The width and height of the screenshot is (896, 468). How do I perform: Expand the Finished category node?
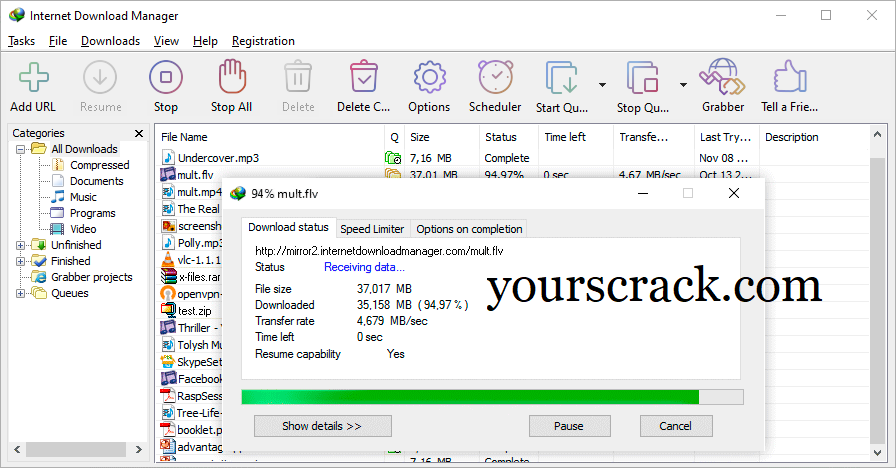coord(21,261)
